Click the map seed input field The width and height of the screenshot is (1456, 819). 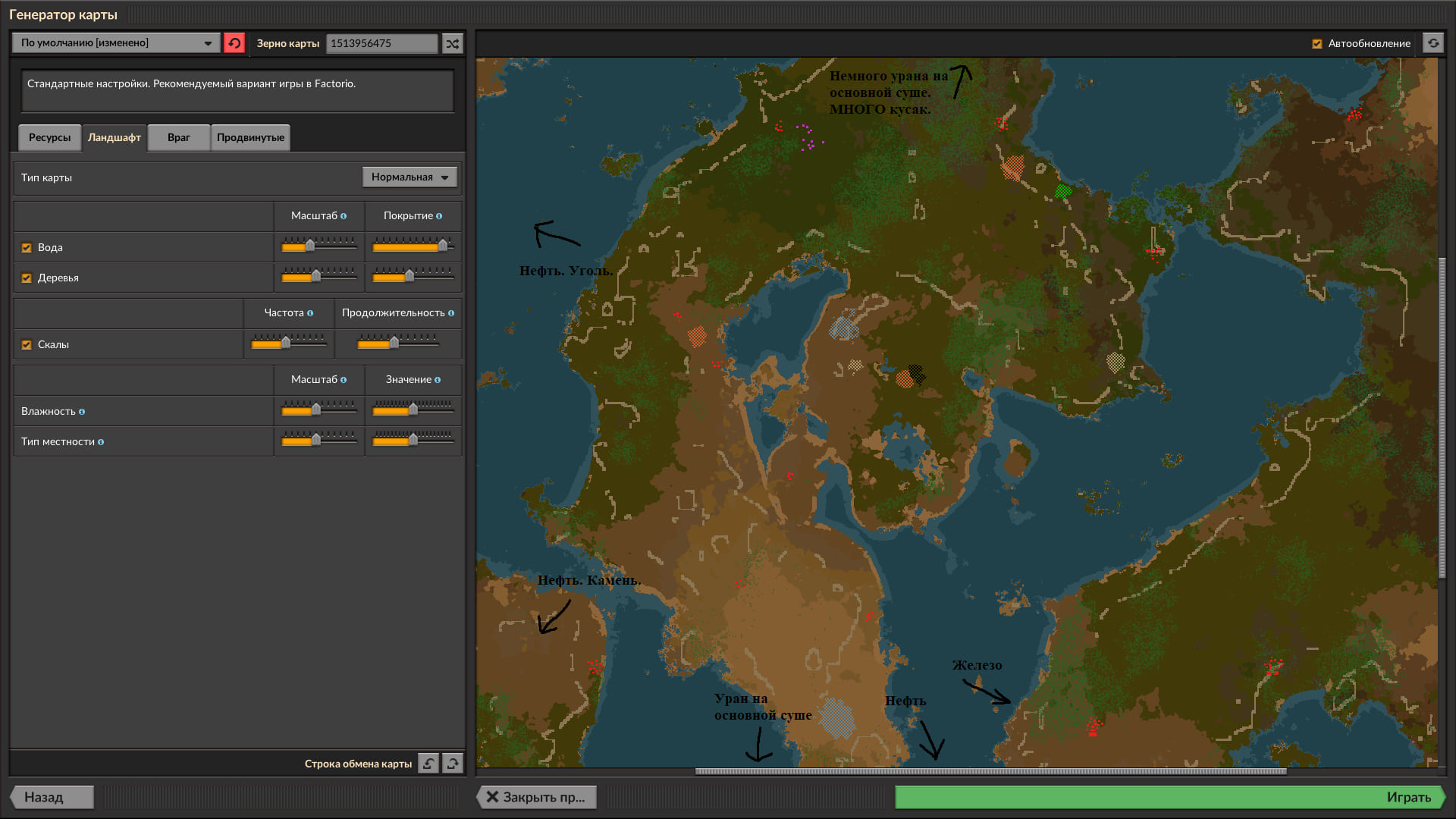[381, 43]
